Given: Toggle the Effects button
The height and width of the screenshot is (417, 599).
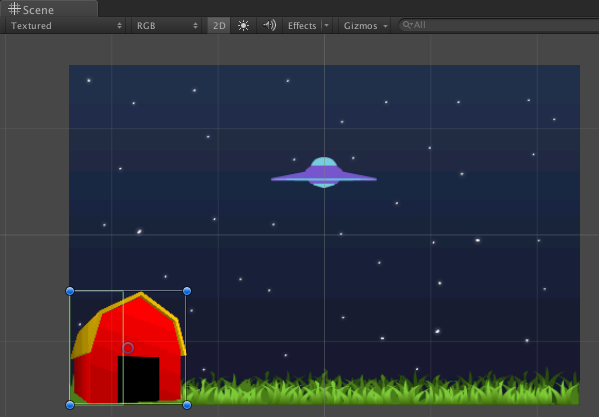Looking at the screenshot, I should [302, 26].
